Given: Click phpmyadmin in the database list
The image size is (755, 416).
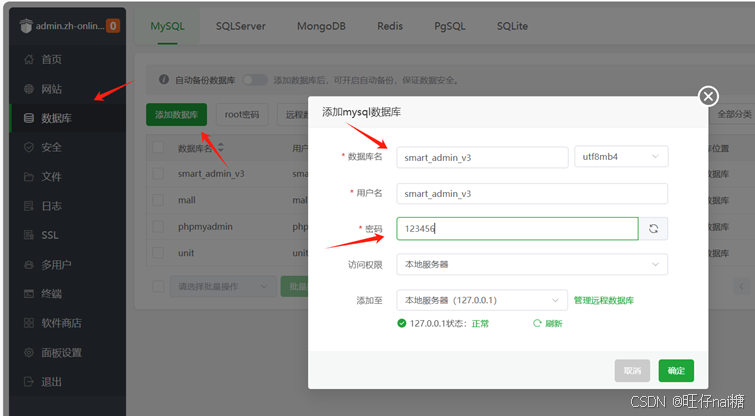Looking at the screenshot, I should (x=205, y=226).
